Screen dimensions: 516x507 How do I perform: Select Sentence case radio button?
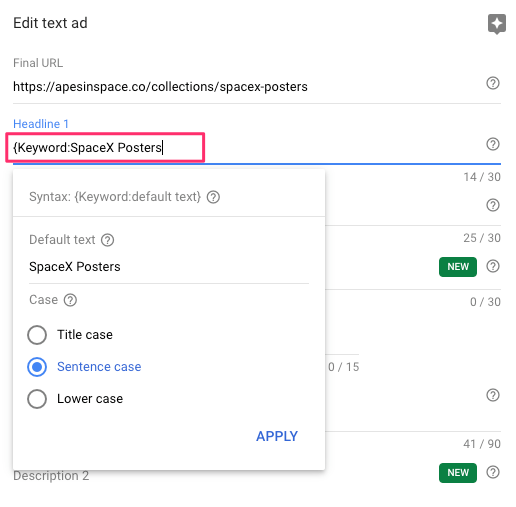[37, 367]
